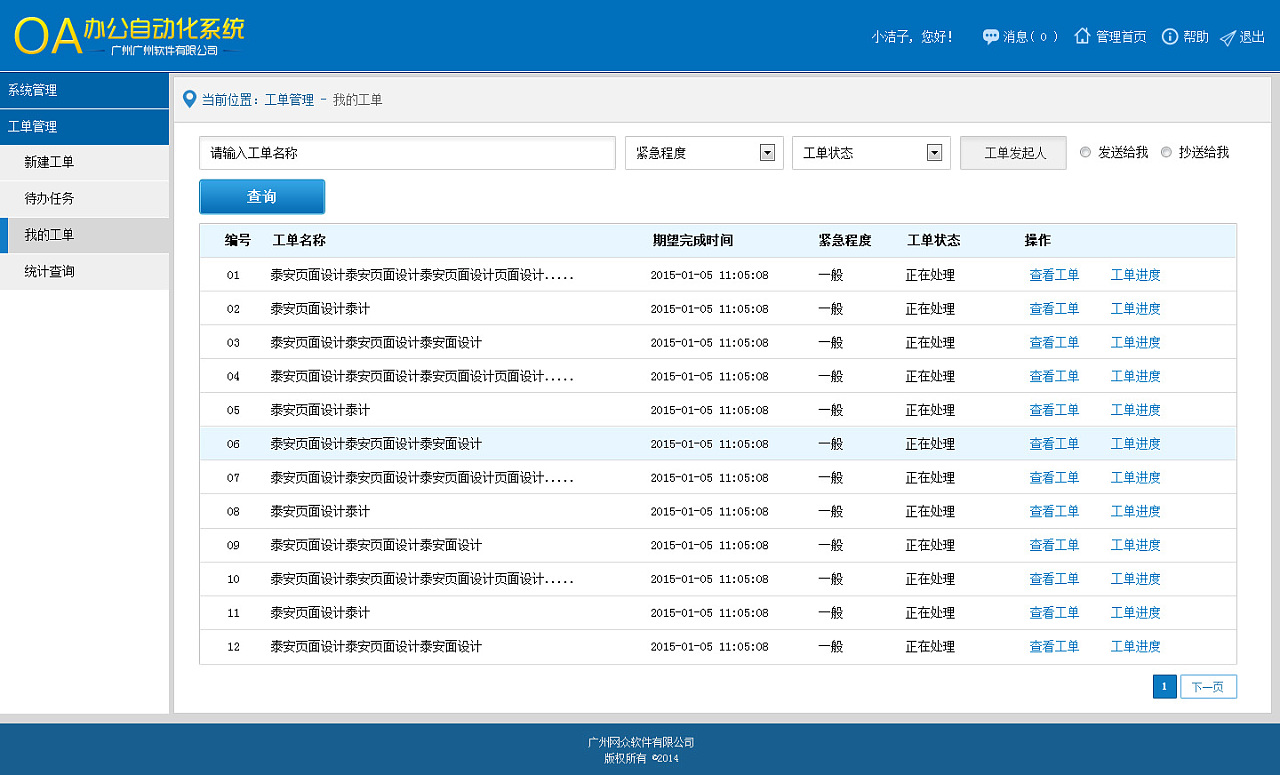
Task: Click the 退出 logout icon
Action: (x=1225, y=36)
